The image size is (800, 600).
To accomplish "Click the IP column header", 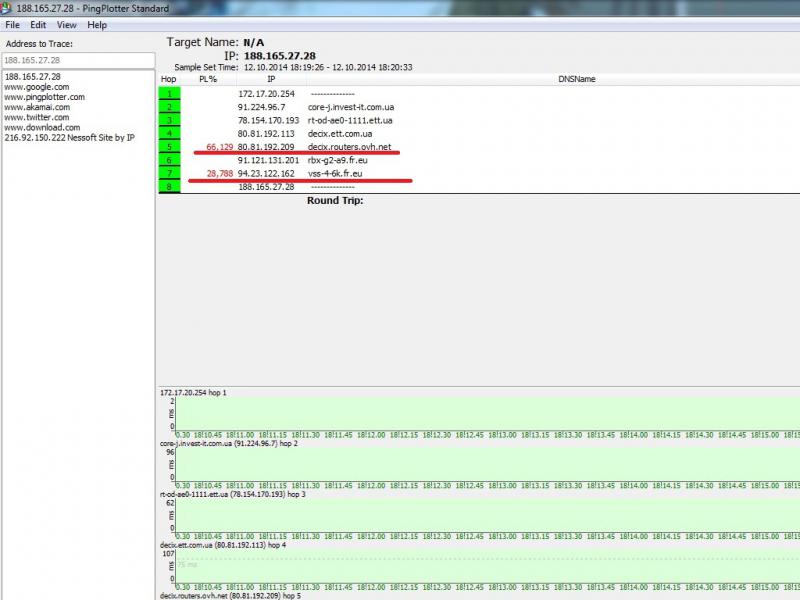I will tap(271, 79).
